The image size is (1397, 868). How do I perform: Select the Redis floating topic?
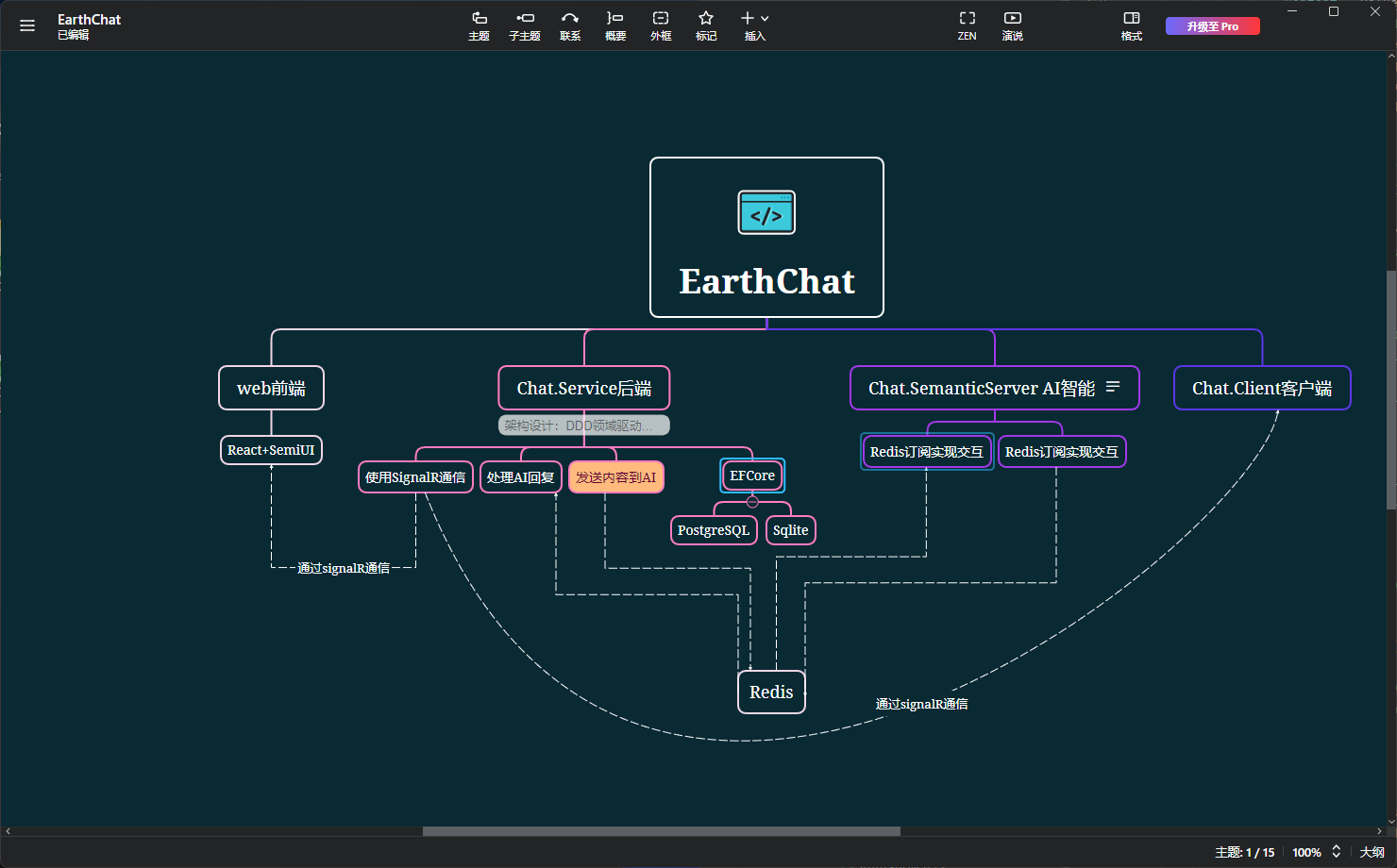771,693
